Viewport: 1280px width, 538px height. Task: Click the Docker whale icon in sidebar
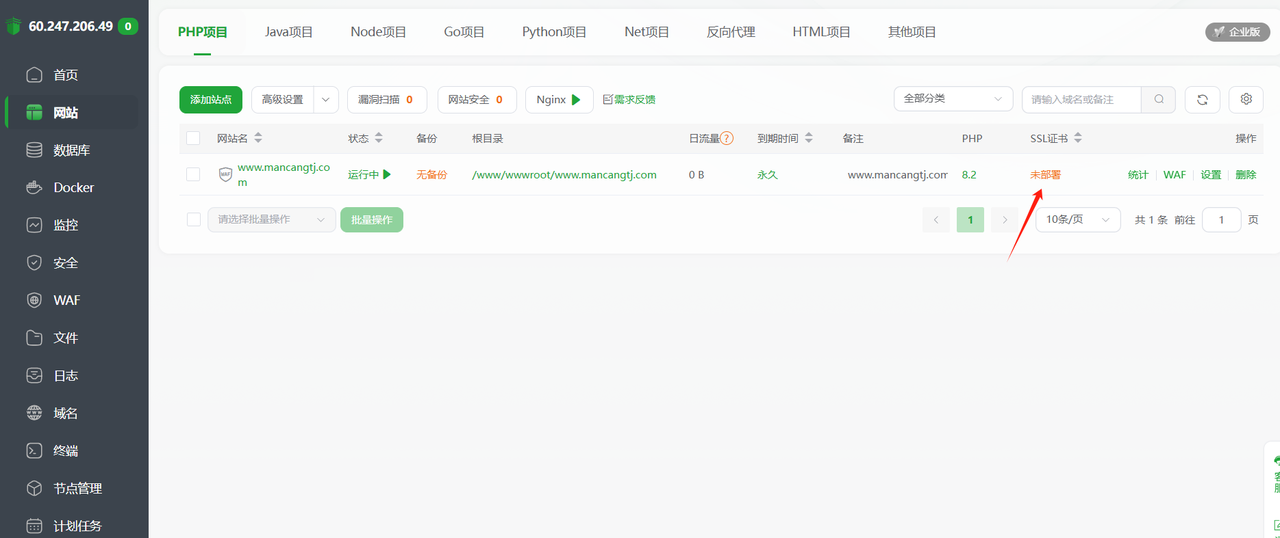click(x=35, y=188)
